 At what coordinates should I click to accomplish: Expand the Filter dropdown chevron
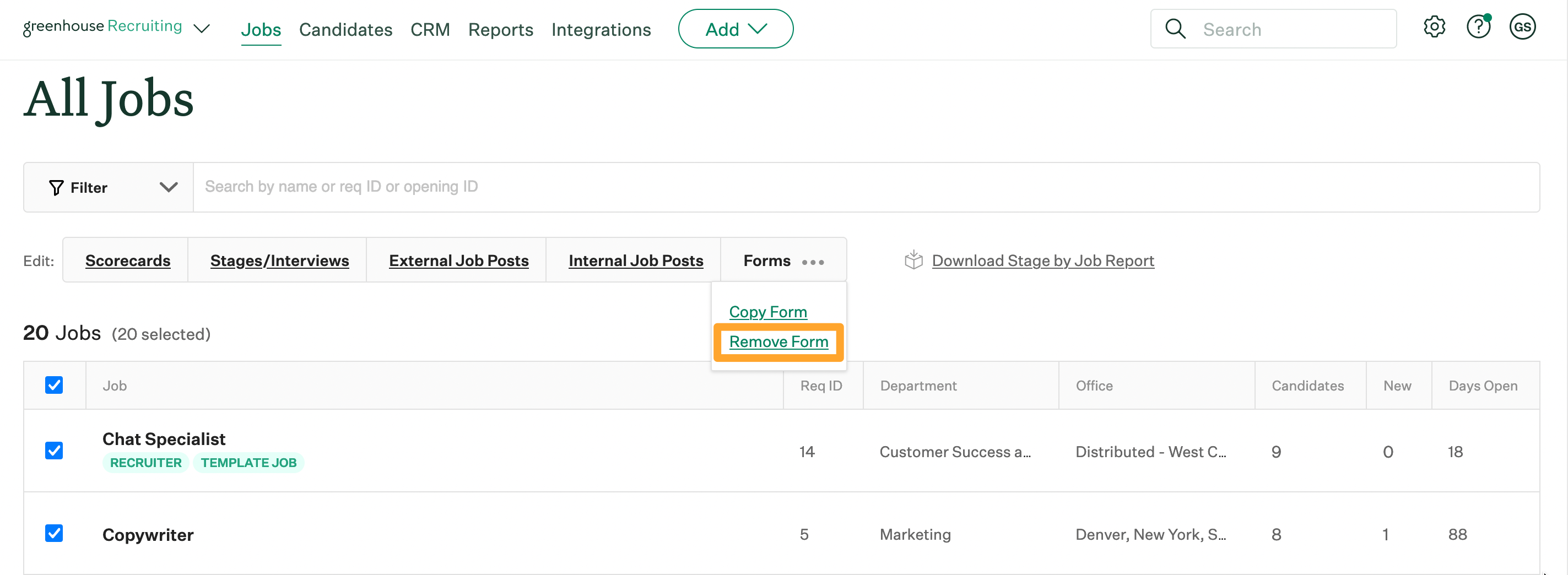click(169, 187)
